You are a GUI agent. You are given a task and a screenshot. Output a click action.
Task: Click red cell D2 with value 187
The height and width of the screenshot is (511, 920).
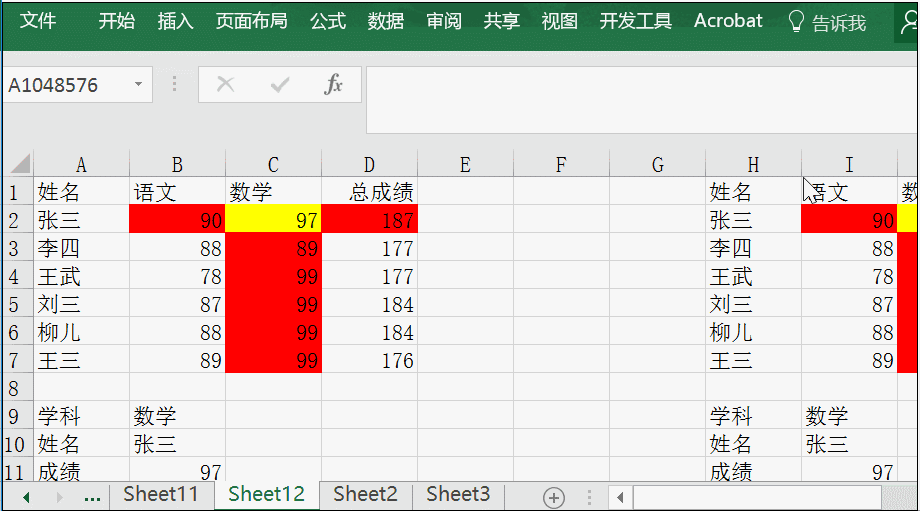coord(369,219)
